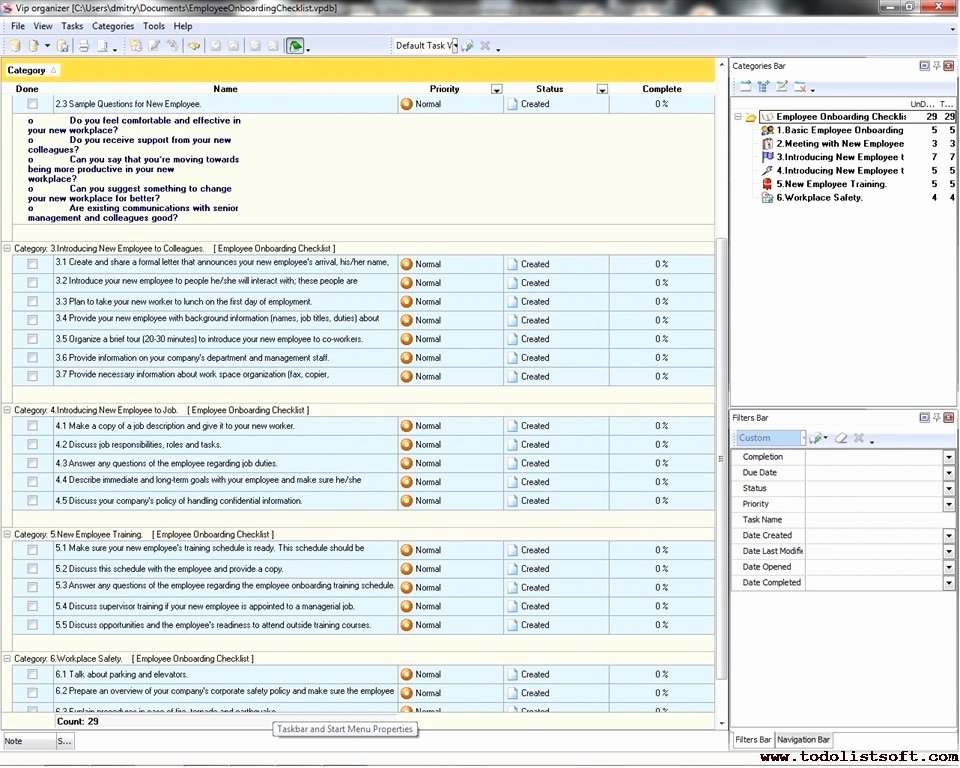Check Done box for task 2.3 Sample Questions
The image size is (960, 768).
click(x=32, y=104)
